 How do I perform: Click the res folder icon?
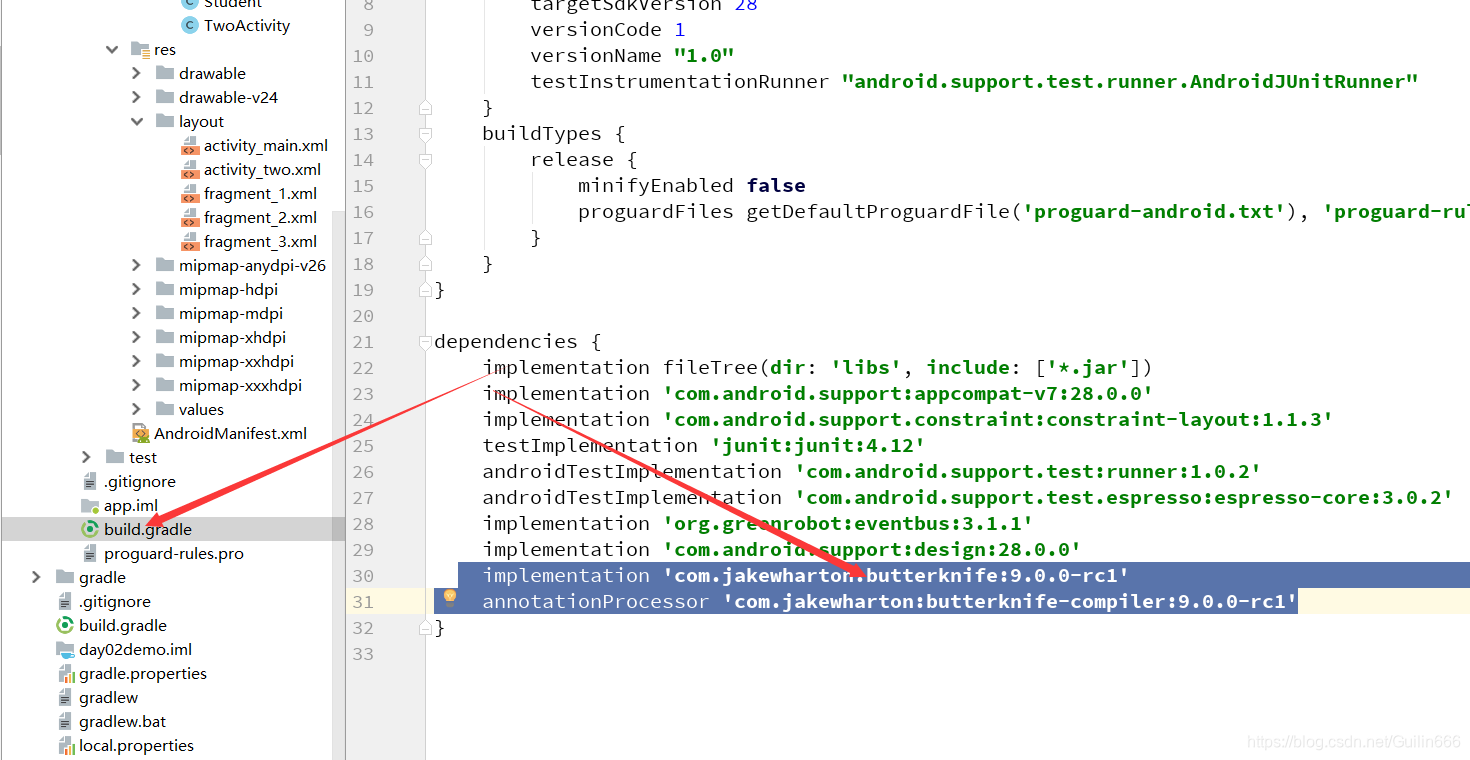[x=140, y=50]
